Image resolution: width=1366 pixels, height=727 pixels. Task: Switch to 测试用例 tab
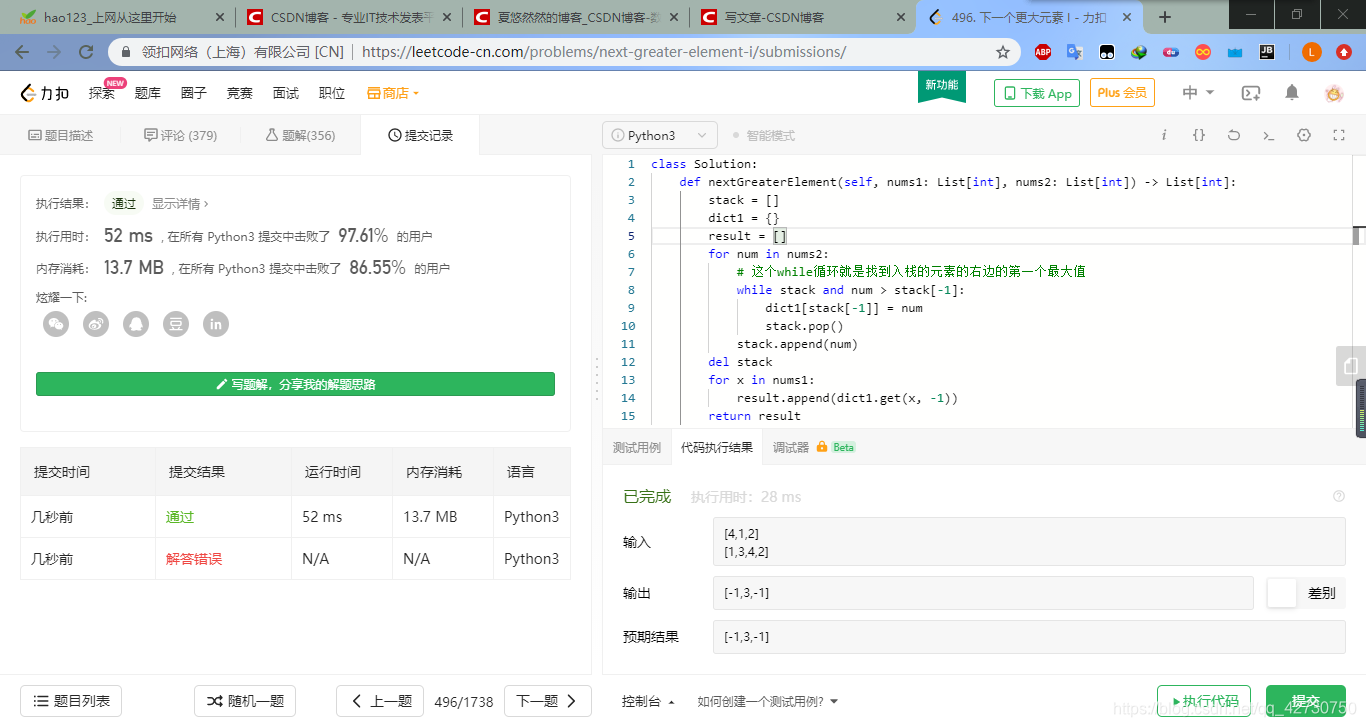637,447
